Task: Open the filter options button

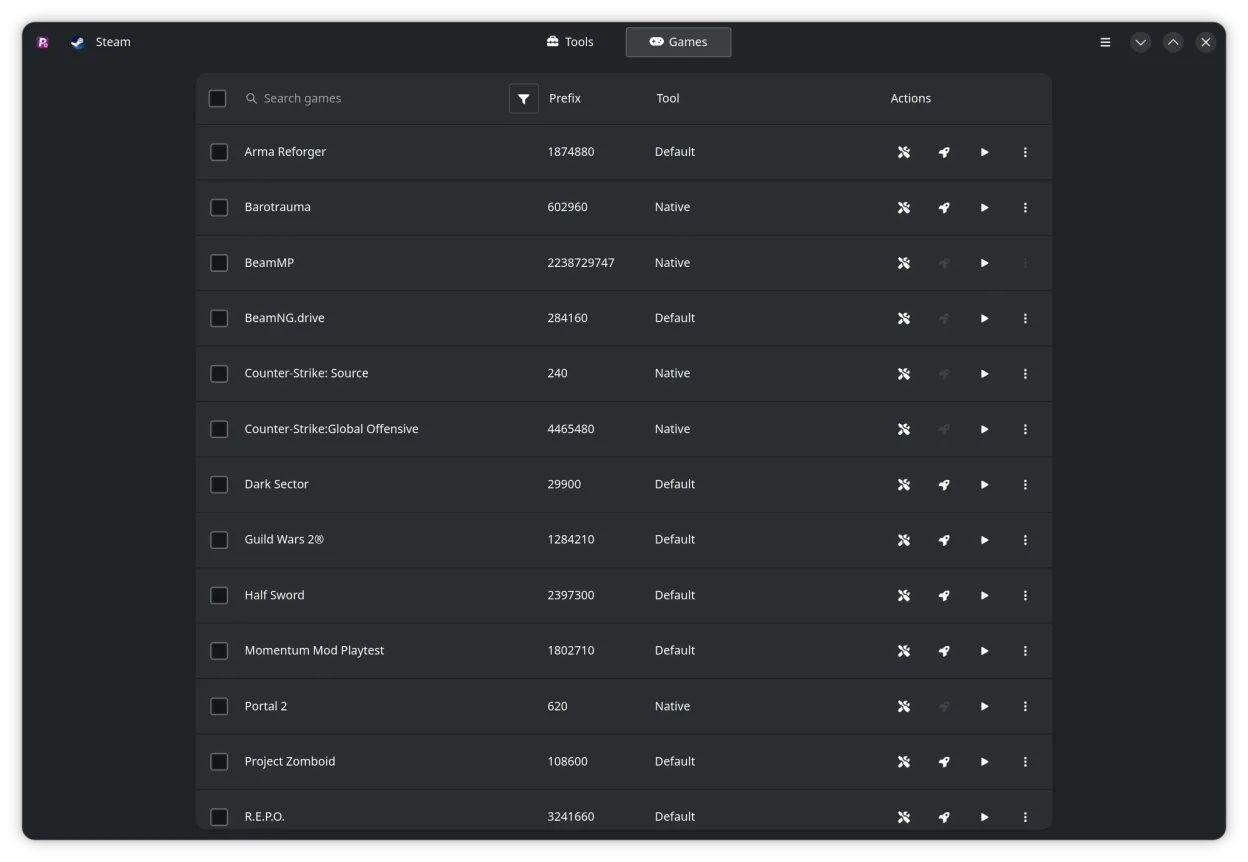Action: tap(523, 98)
